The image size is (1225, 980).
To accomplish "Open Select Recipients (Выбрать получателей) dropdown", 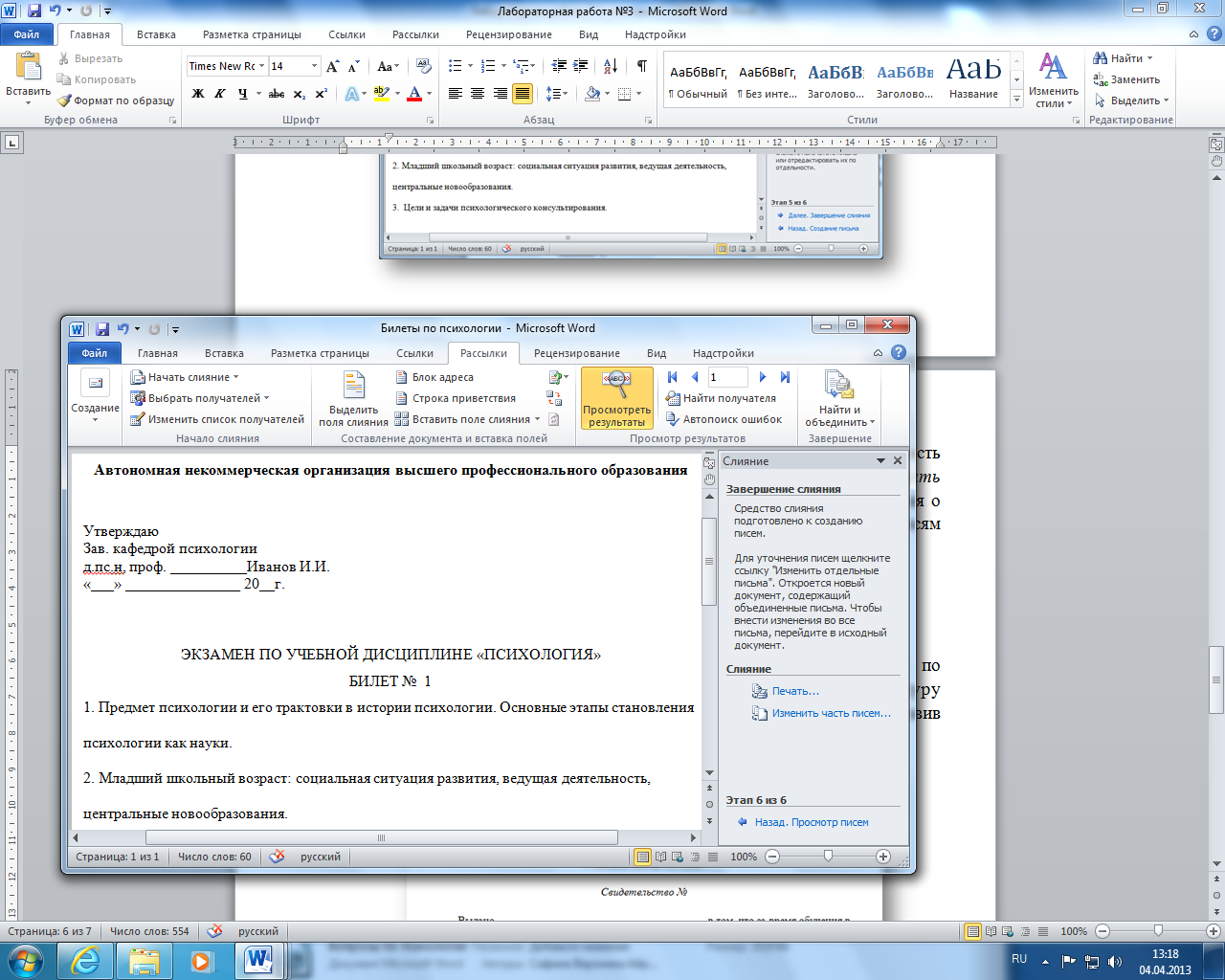I will pyautogui.click(x=201, y=398).
